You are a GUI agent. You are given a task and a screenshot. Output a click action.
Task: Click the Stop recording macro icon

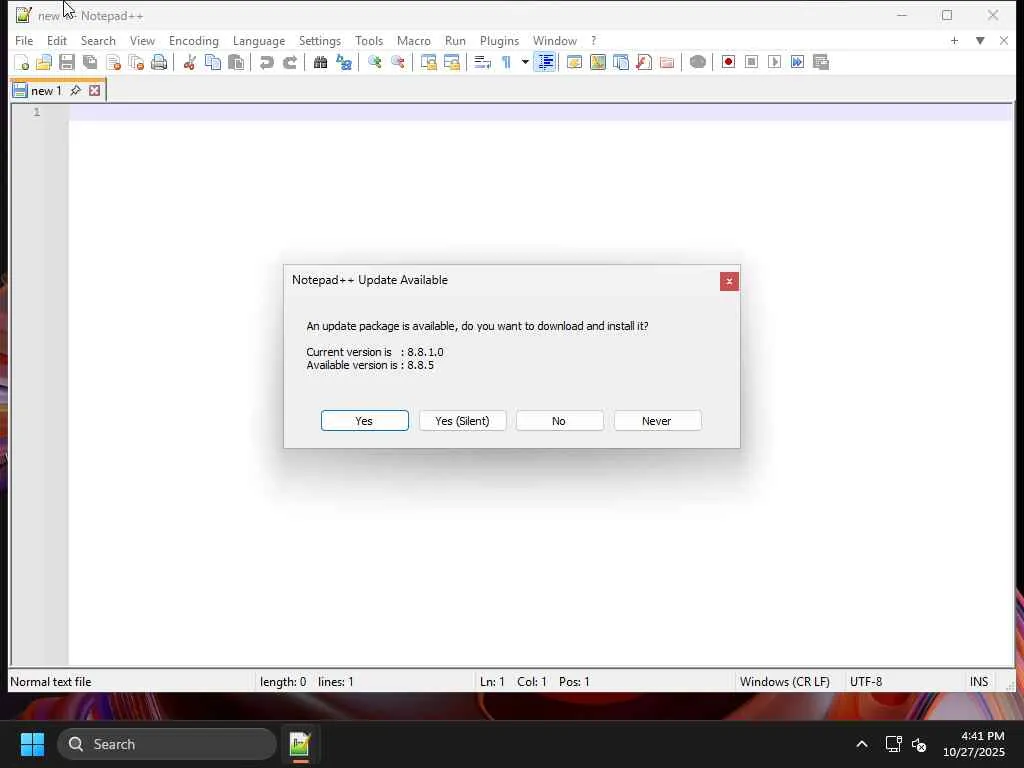click(x=751, y=62)
